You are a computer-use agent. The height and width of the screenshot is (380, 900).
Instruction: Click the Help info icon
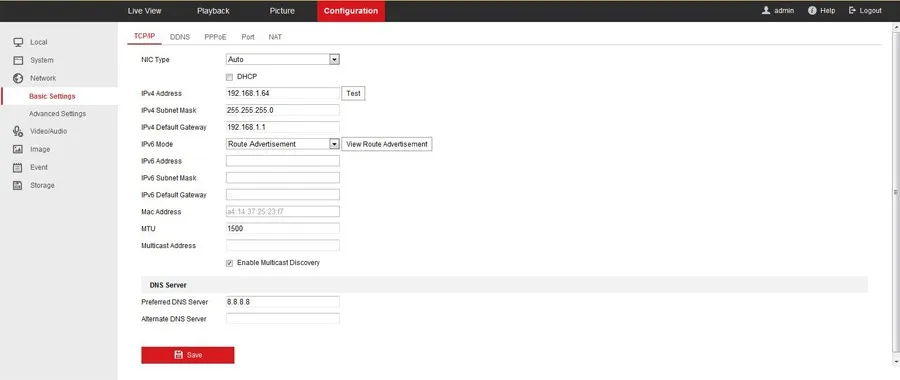click(812, 10)
